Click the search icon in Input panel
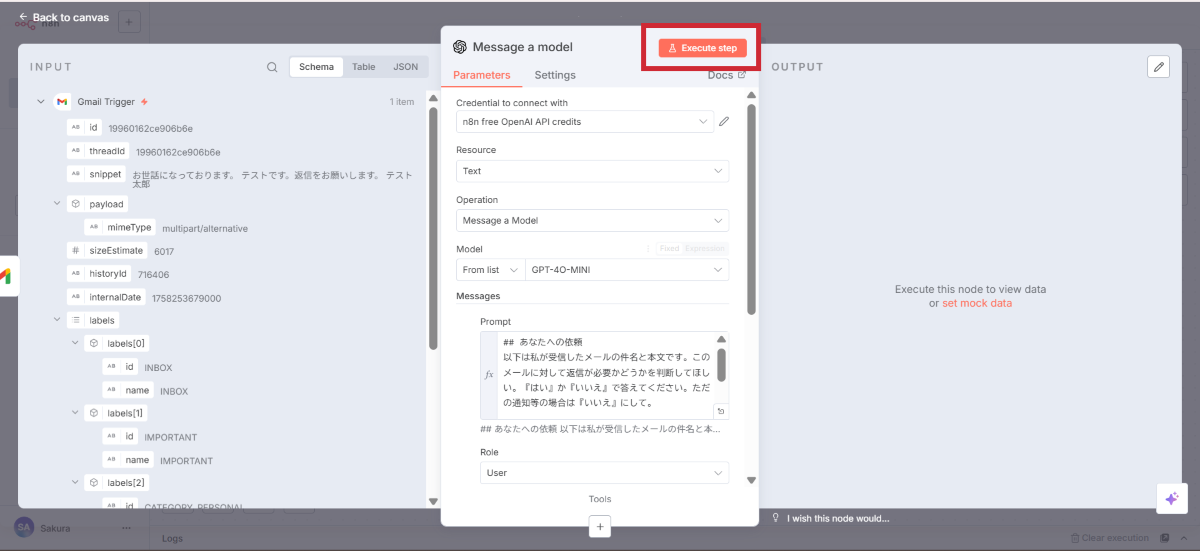1200x551 pixels. [272, 67]
